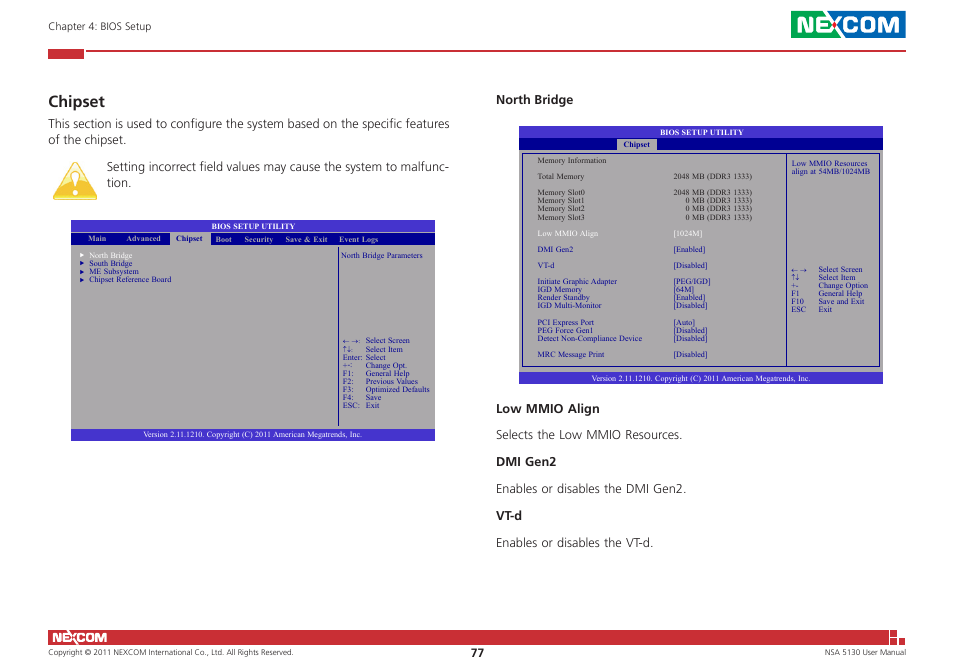The image size is (954, 672).
Task: Click the yellow warning triangle icon
Action: pos(75,181)
